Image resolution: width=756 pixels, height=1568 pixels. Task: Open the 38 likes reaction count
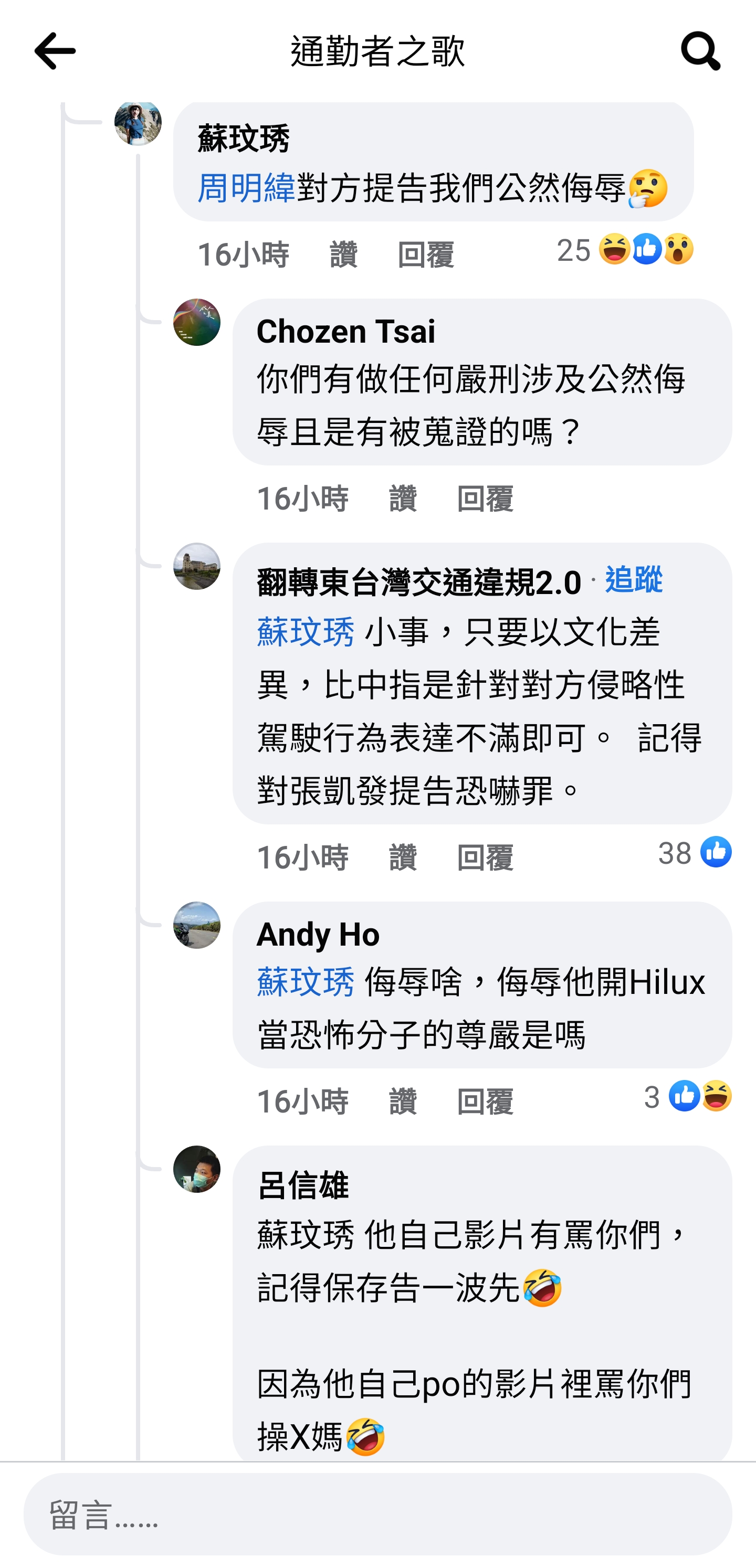(695, 852)
